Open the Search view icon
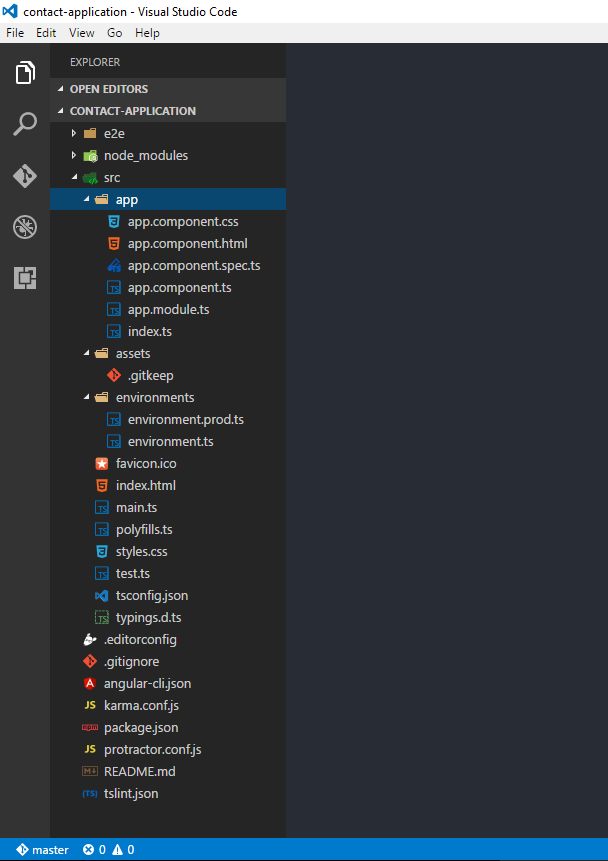 (25, 125)
